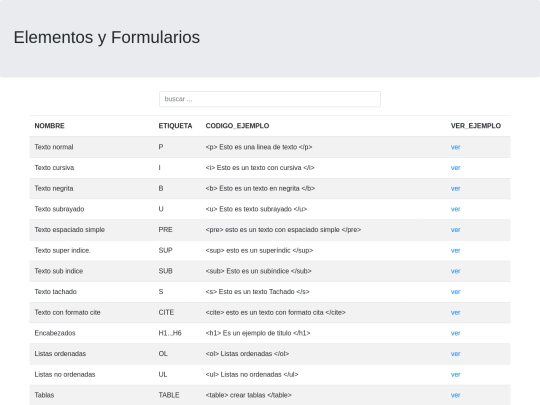Open the ver link for Texto cursiva
This screenshot has width=540, height=405.
[455, 168]
